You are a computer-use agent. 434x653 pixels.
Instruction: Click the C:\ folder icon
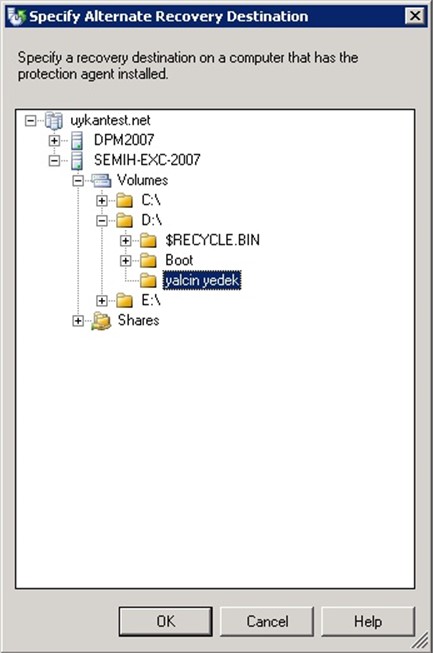click(x=125, y=200)
